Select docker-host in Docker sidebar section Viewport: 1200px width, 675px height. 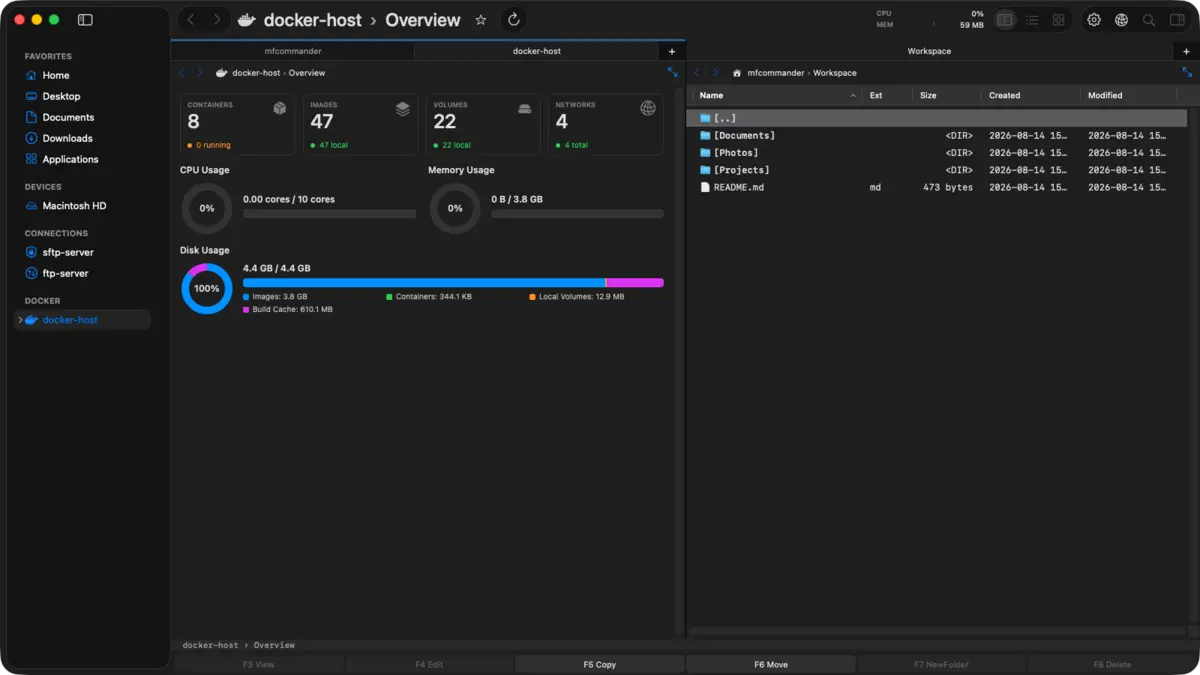tap(83, 320)
